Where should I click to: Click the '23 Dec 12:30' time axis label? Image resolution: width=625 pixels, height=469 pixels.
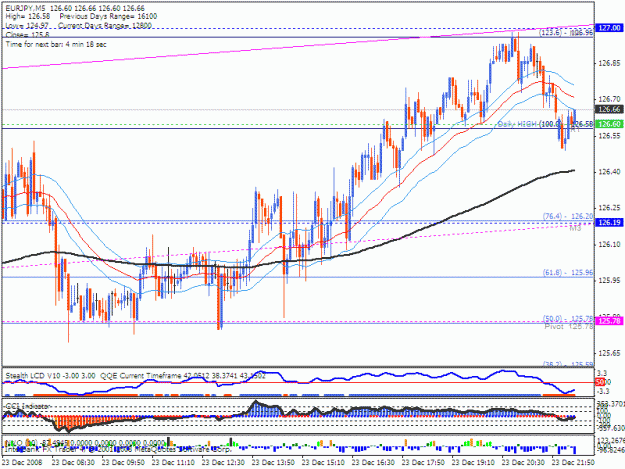[223, 463]
